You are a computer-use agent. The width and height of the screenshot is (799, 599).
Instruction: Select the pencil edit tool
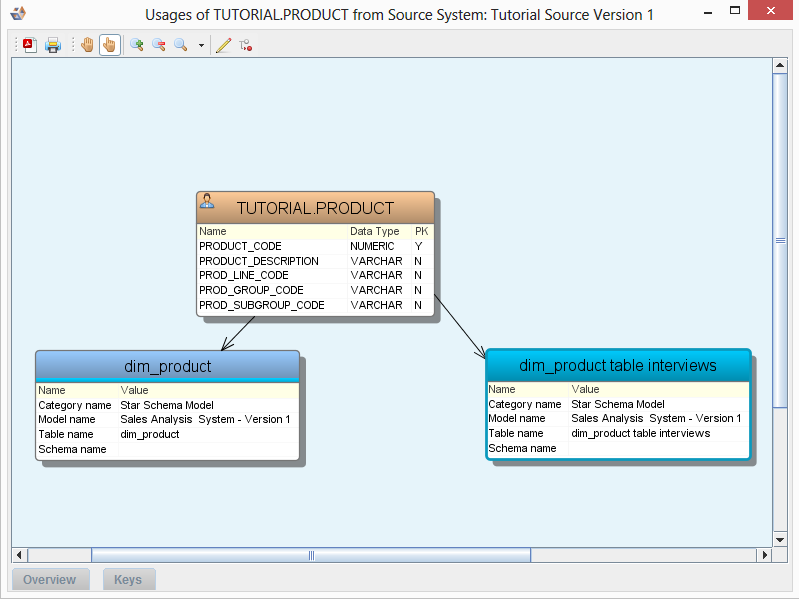(223, 45)
